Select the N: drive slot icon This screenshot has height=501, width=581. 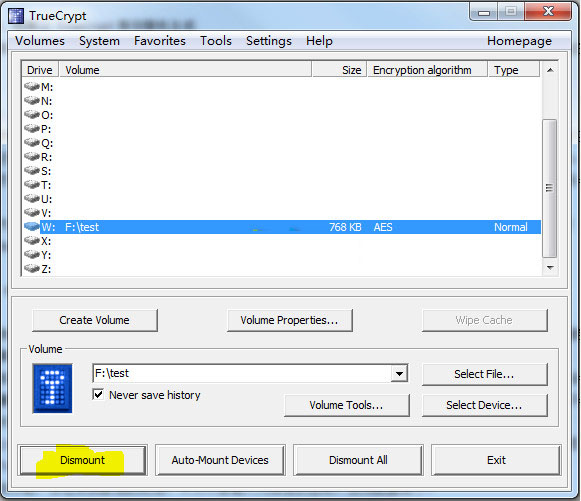(x=32, y=100)
